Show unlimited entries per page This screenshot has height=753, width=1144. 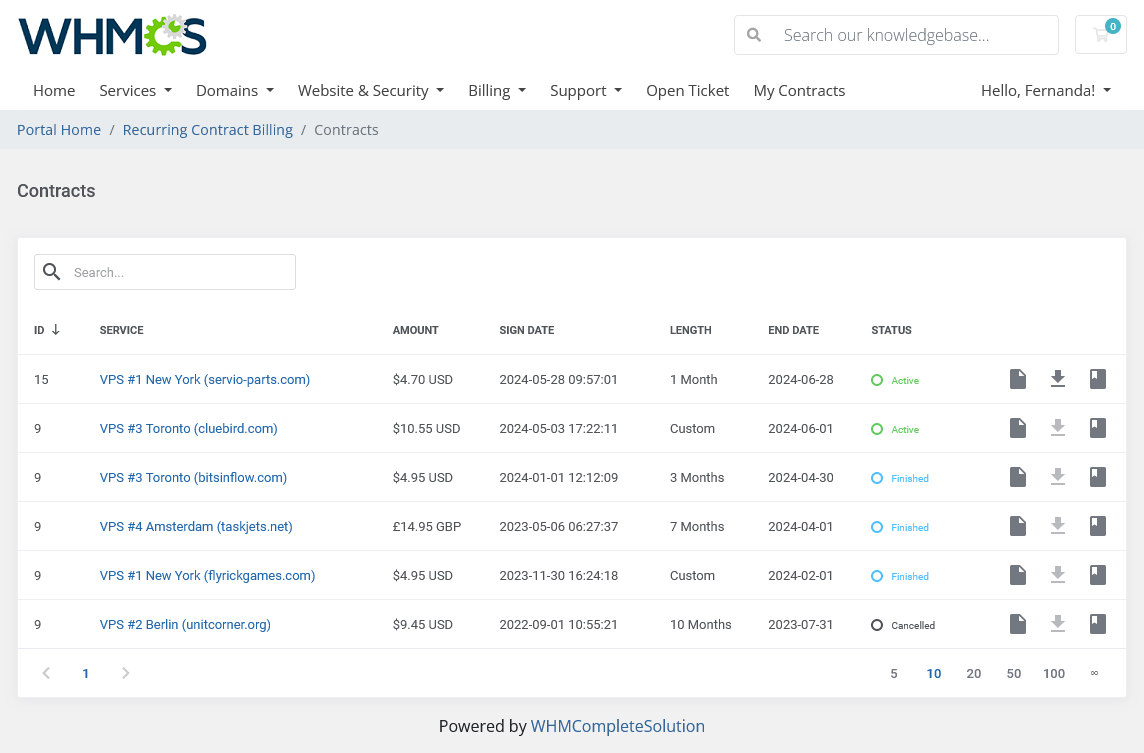[1094, 673]
